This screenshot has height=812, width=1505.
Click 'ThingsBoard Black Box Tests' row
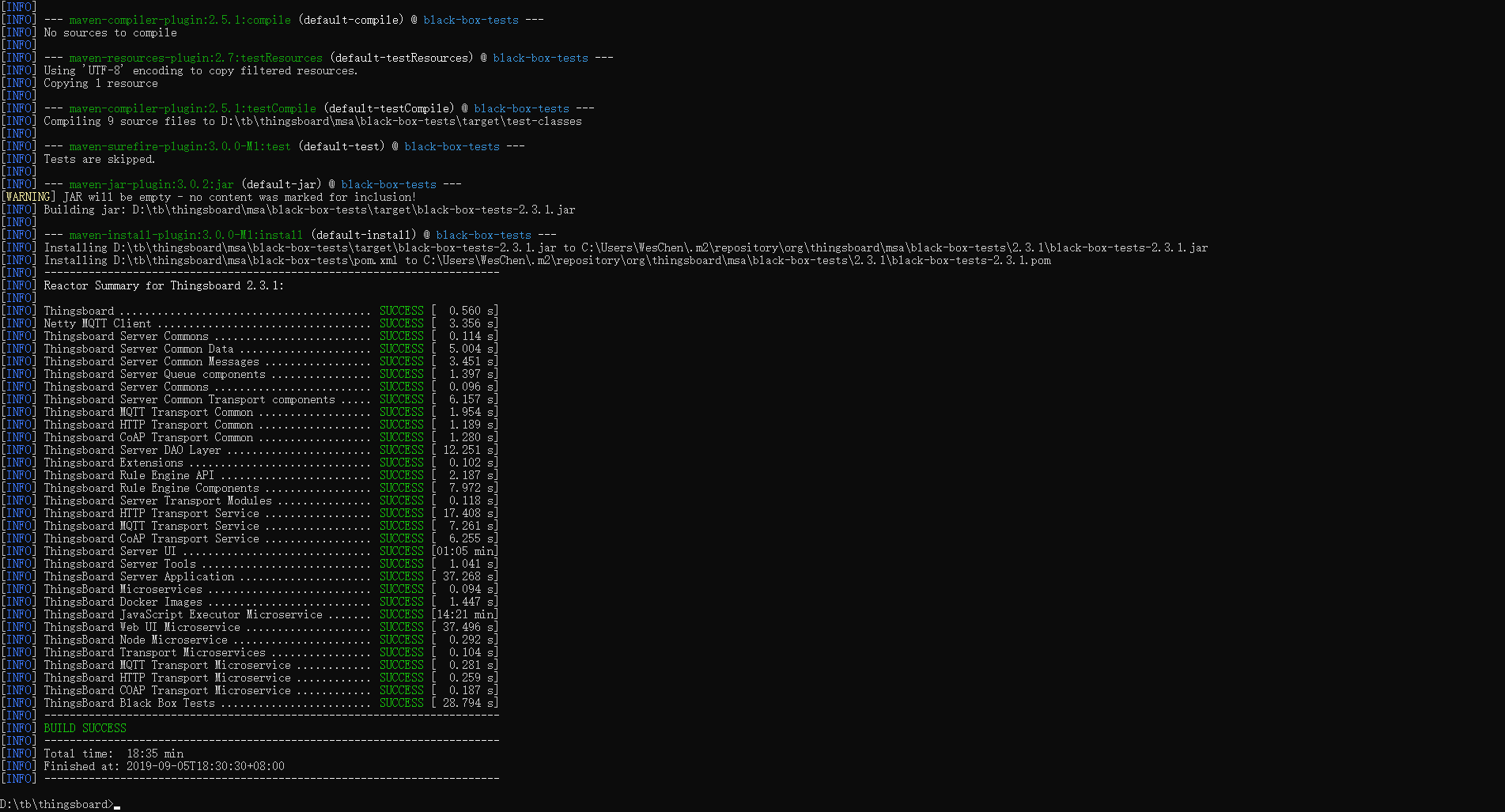coord(250,703)
